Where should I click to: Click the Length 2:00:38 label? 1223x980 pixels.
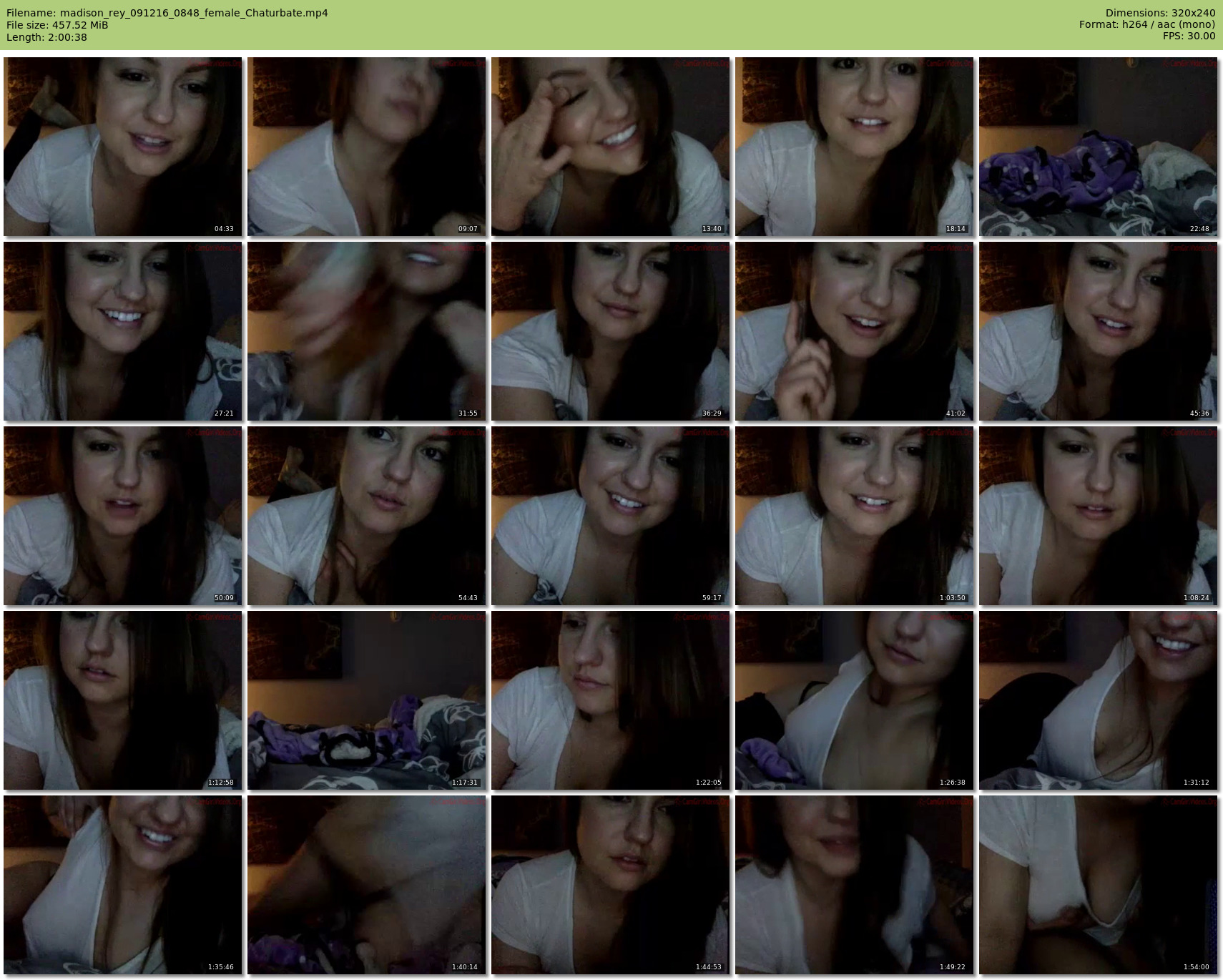click(46, 37)
